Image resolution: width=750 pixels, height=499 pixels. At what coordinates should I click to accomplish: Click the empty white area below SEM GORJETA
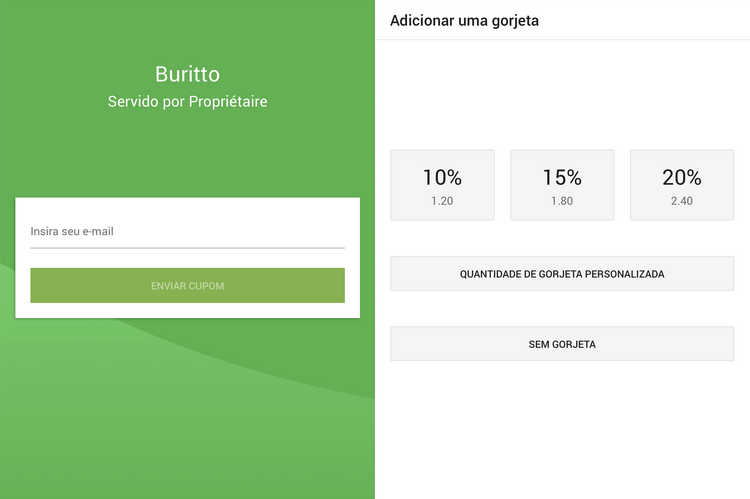tap(562, 430)
